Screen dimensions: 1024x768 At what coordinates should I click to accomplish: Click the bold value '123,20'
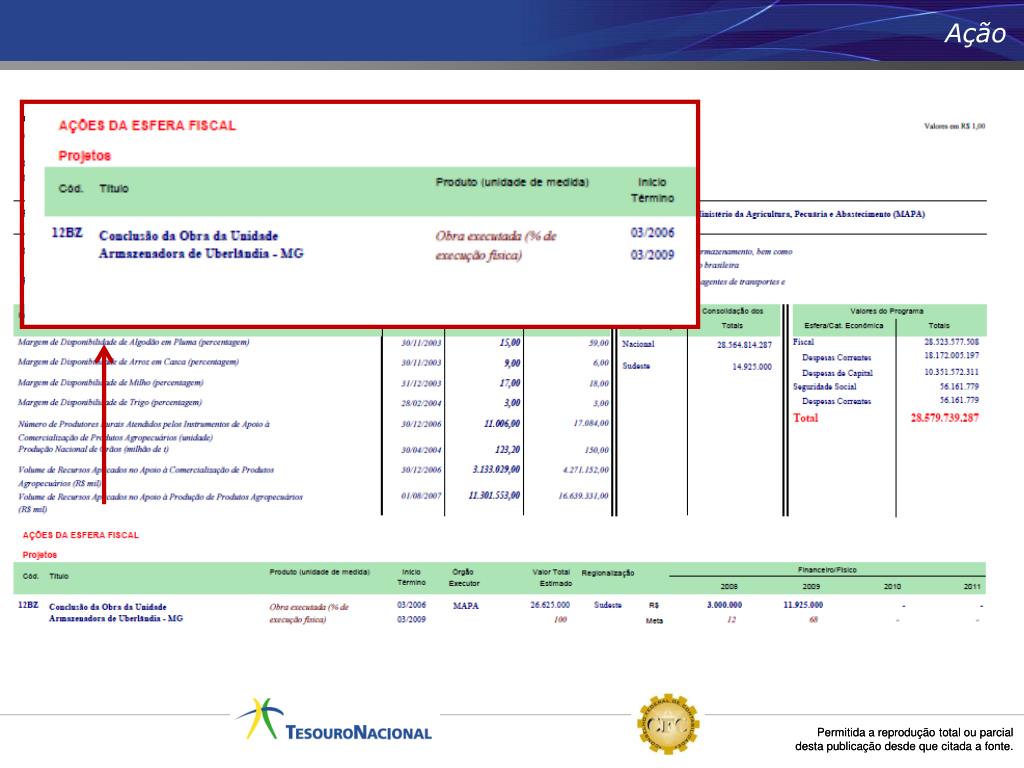508,449
